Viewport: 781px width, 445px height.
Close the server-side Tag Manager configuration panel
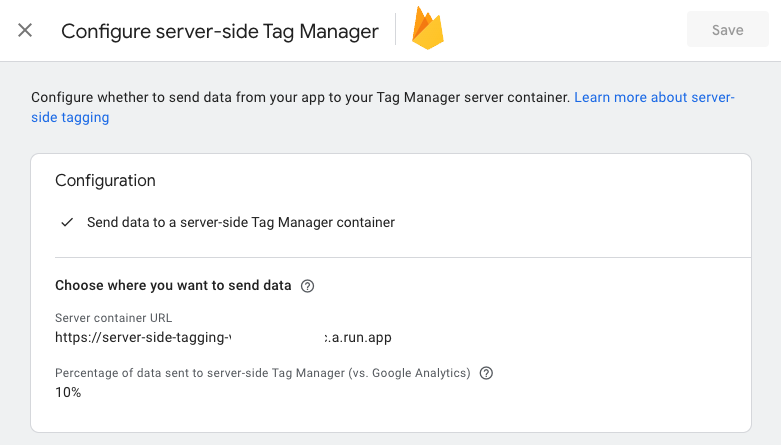[x=25, y=30]
